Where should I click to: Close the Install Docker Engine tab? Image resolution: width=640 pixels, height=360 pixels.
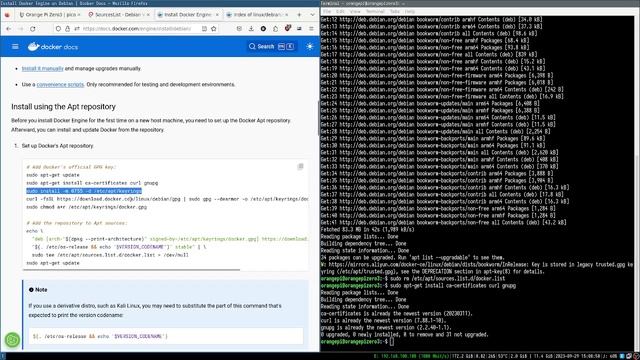point(217,15)
